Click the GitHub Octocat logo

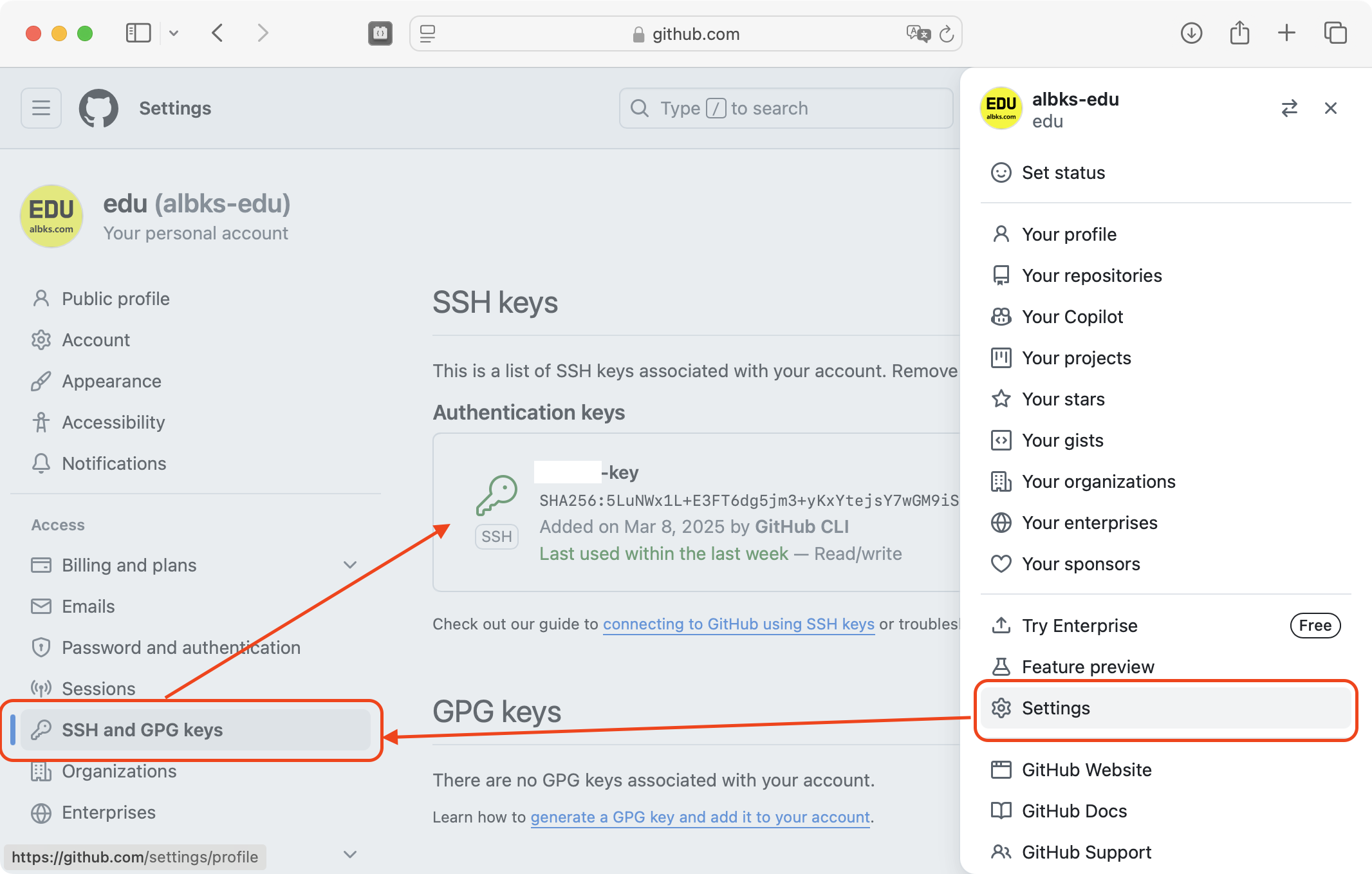[98, 108]
